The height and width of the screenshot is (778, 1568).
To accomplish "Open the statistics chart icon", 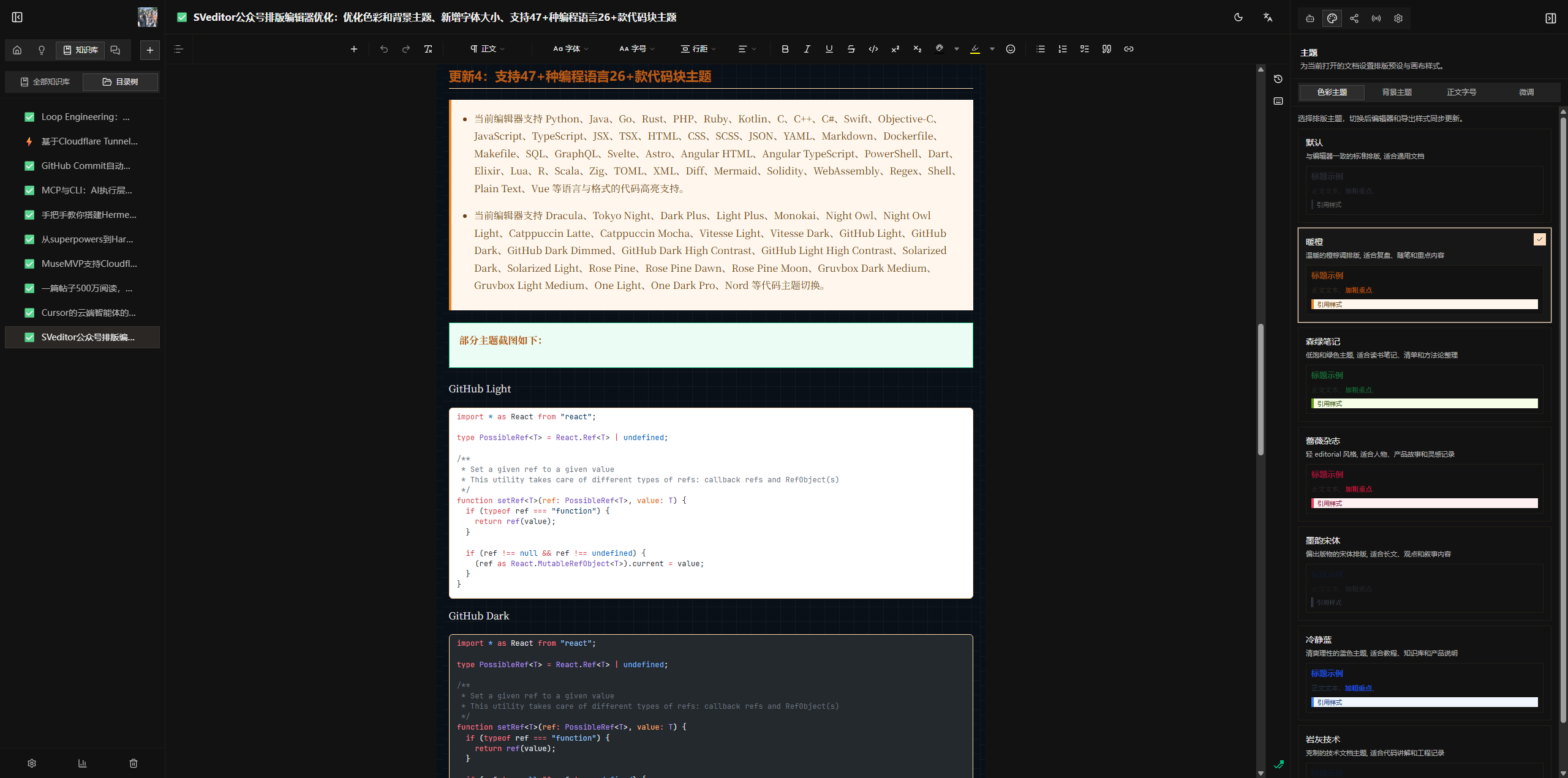I will coord(83,763).
